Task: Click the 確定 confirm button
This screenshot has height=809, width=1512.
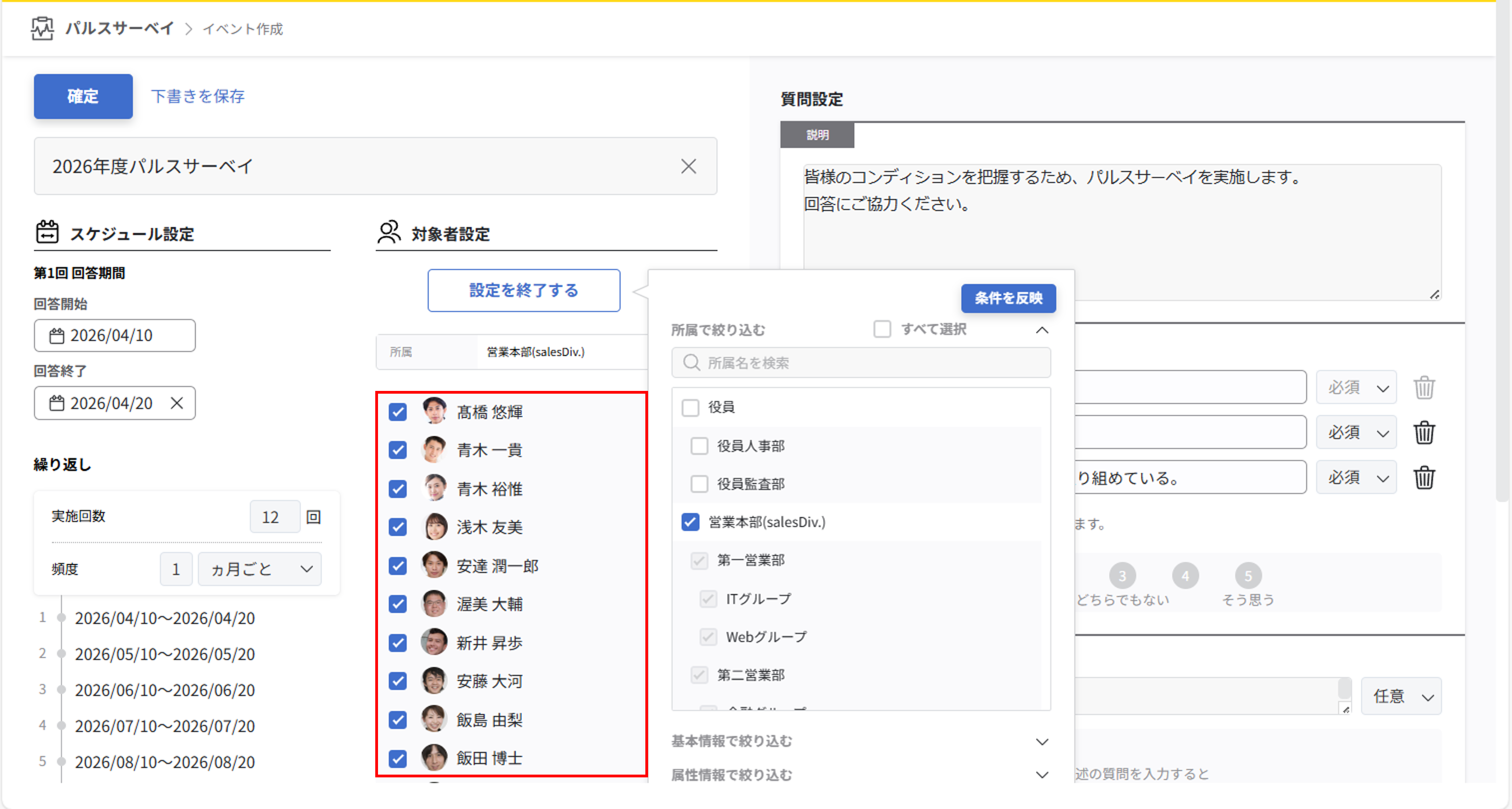Action: point(83,96)
